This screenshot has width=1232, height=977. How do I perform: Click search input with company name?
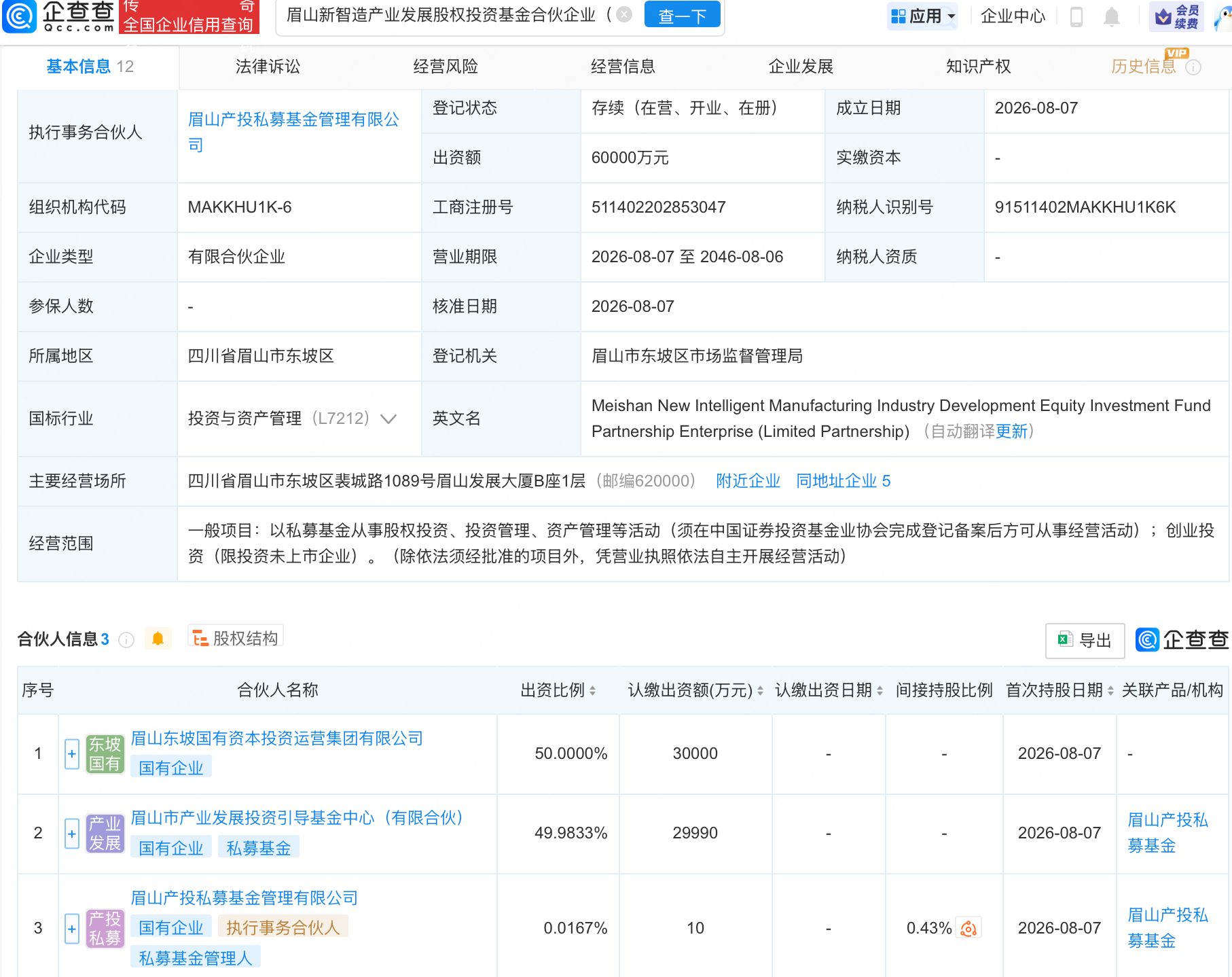[x=448, y=15]
